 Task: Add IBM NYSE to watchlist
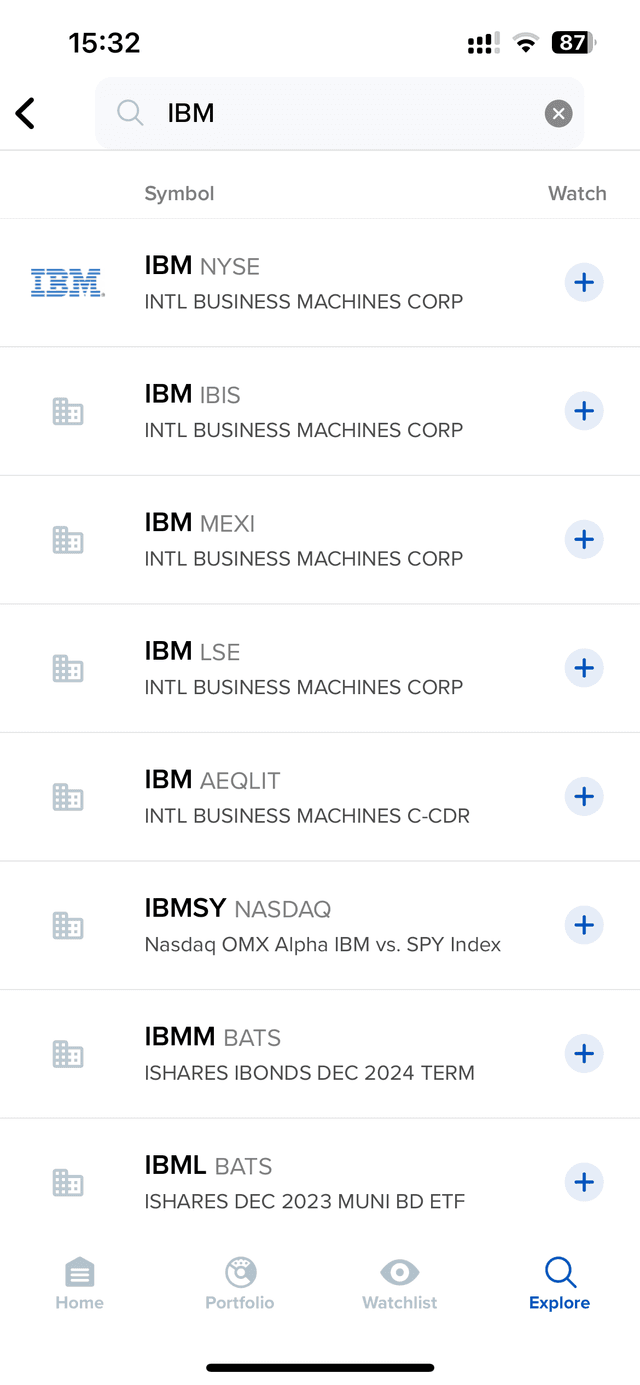(584, 282)
